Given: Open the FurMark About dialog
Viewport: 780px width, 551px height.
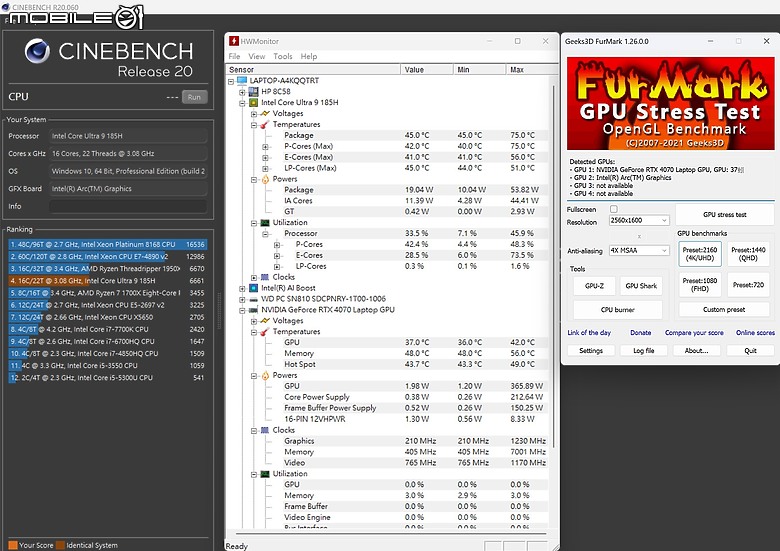Looking at the screenshot, I should point(696,351).
